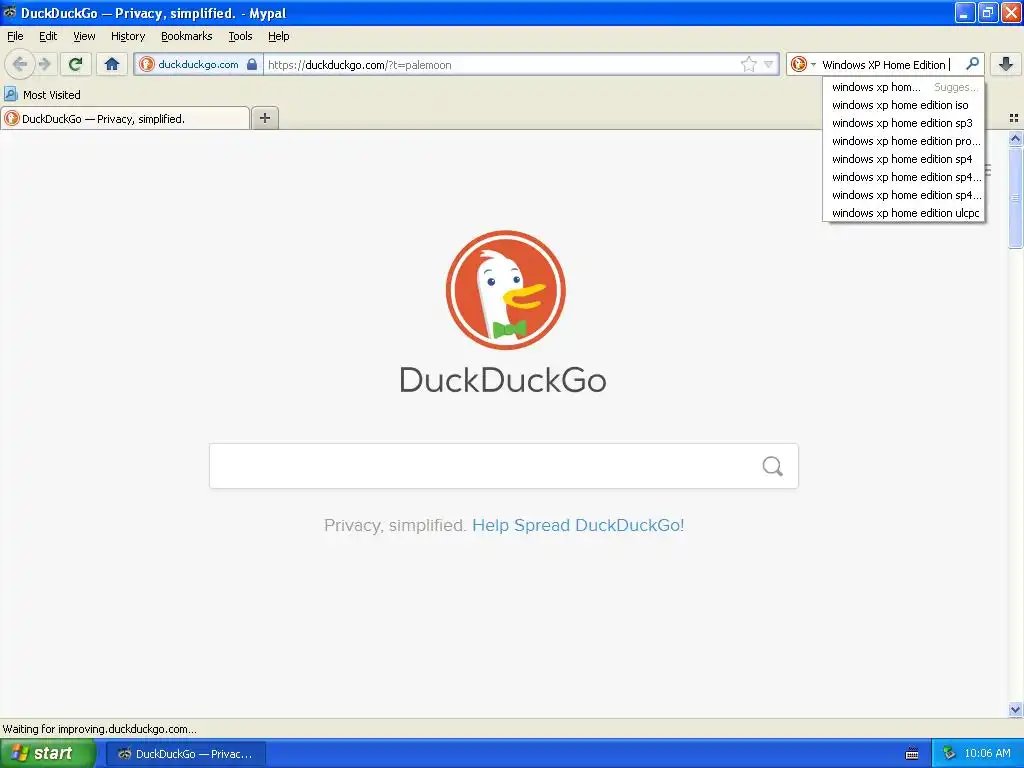This screenshot has height=768, width=1024.
Task: Click the magnifier button in DuckDuckGo search box
Action: [773, 466]
